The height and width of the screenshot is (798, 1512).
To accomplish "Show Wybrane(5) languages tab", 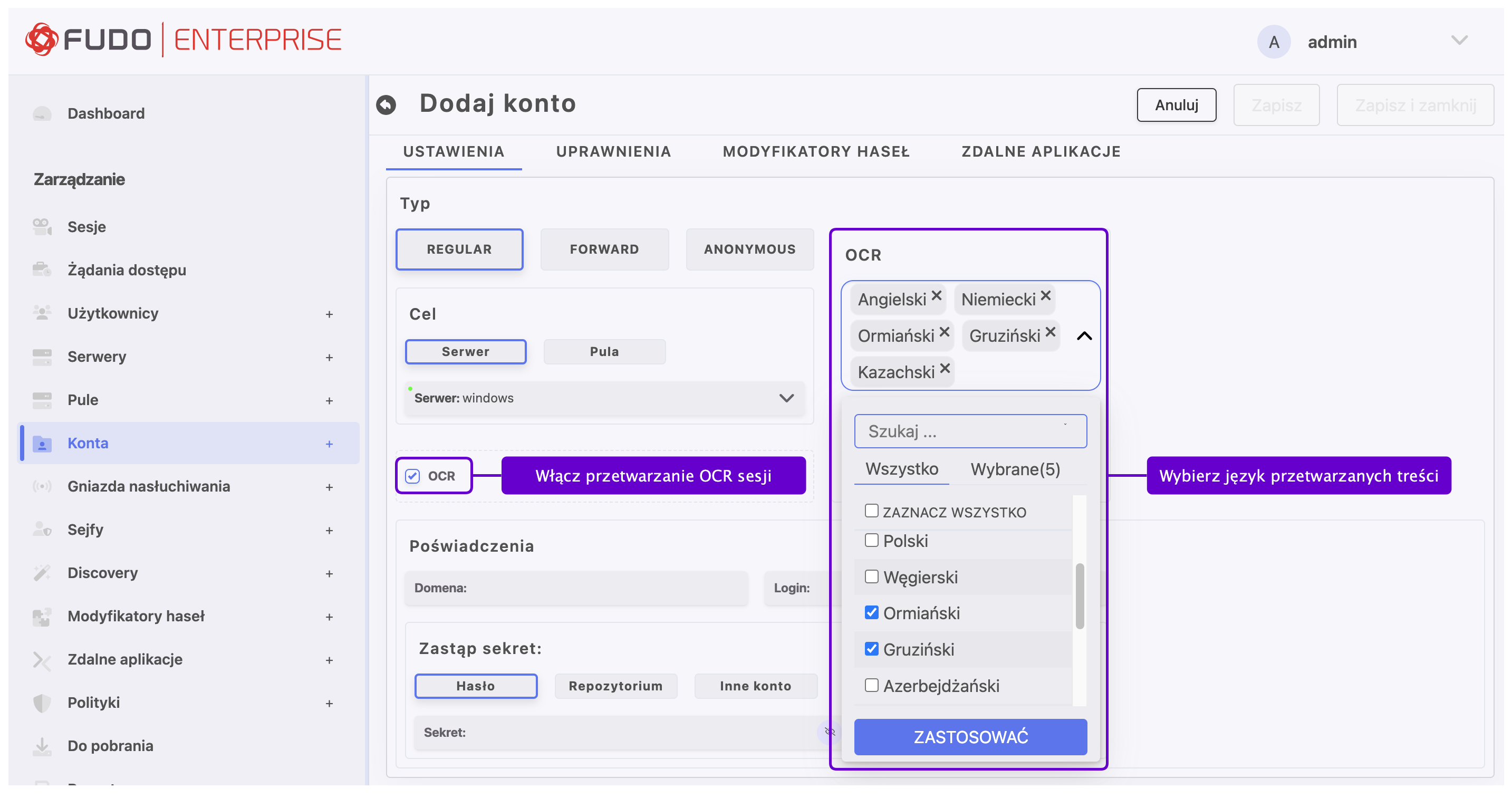I will pos(1015,469).
